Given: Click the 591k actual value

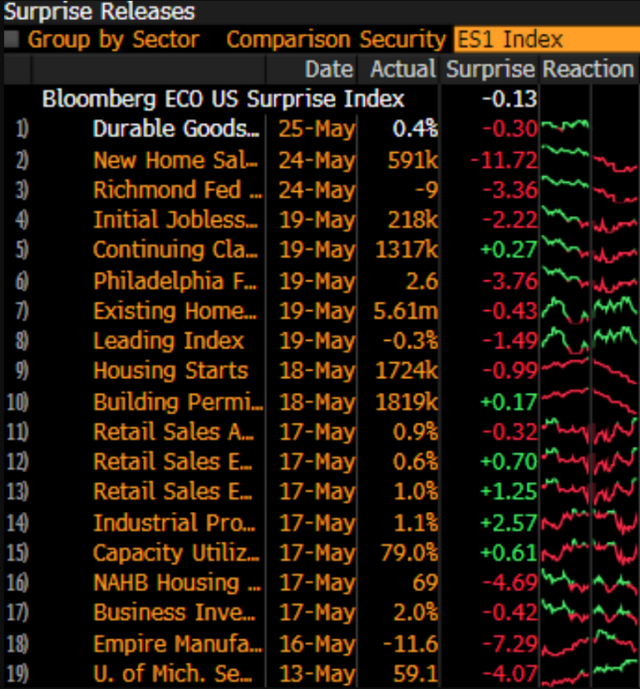Looking at the screenshot, I should click(x=412, y=160).
